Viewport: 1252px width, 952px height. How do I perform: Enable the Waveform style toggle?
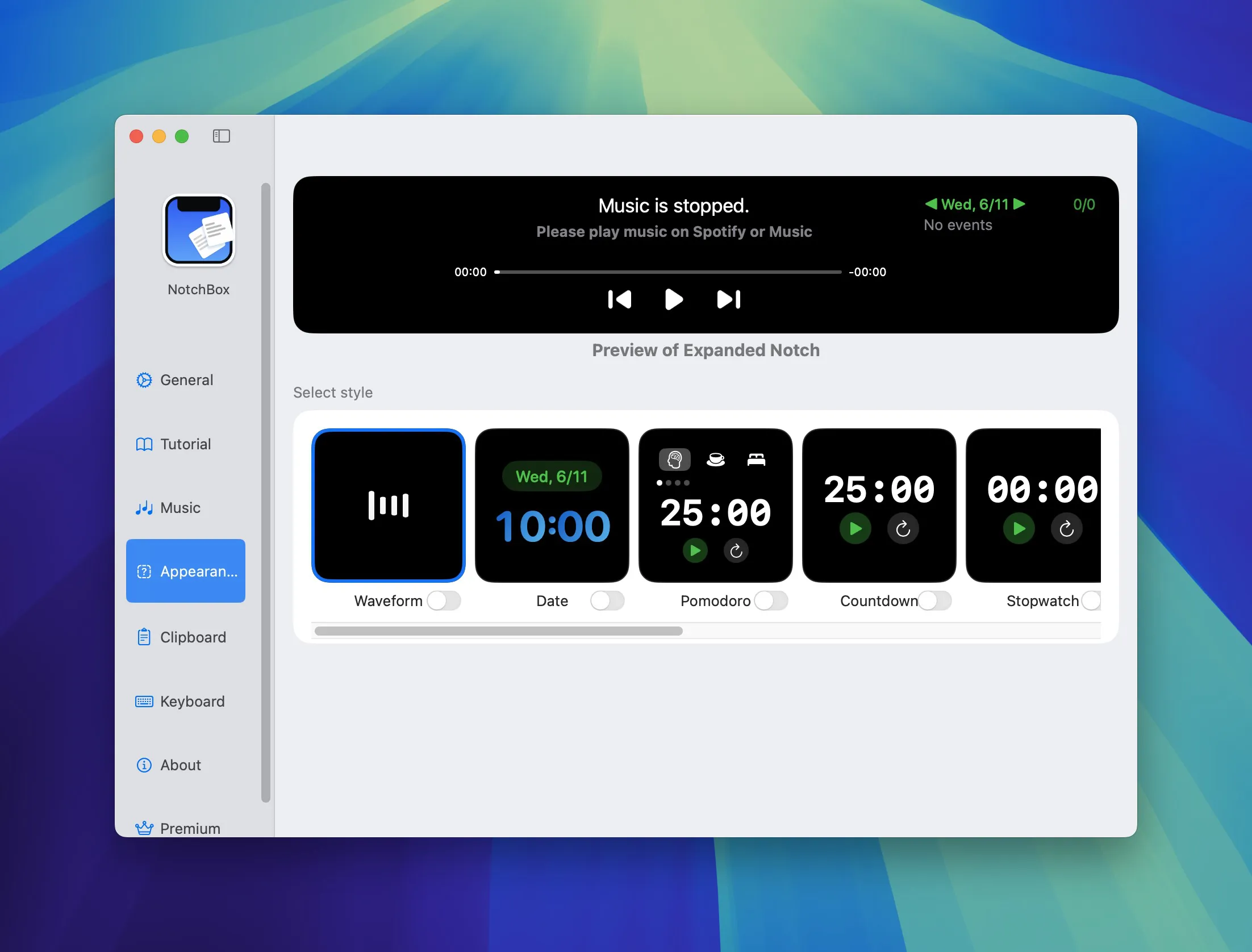tap(445, 600)
